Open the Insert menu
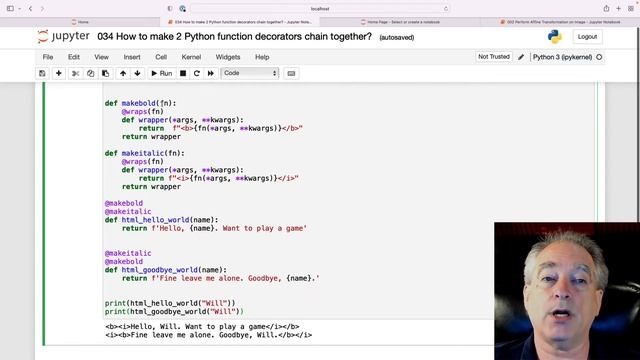Viewport: 640px width, 360px height. coord(132,57)
